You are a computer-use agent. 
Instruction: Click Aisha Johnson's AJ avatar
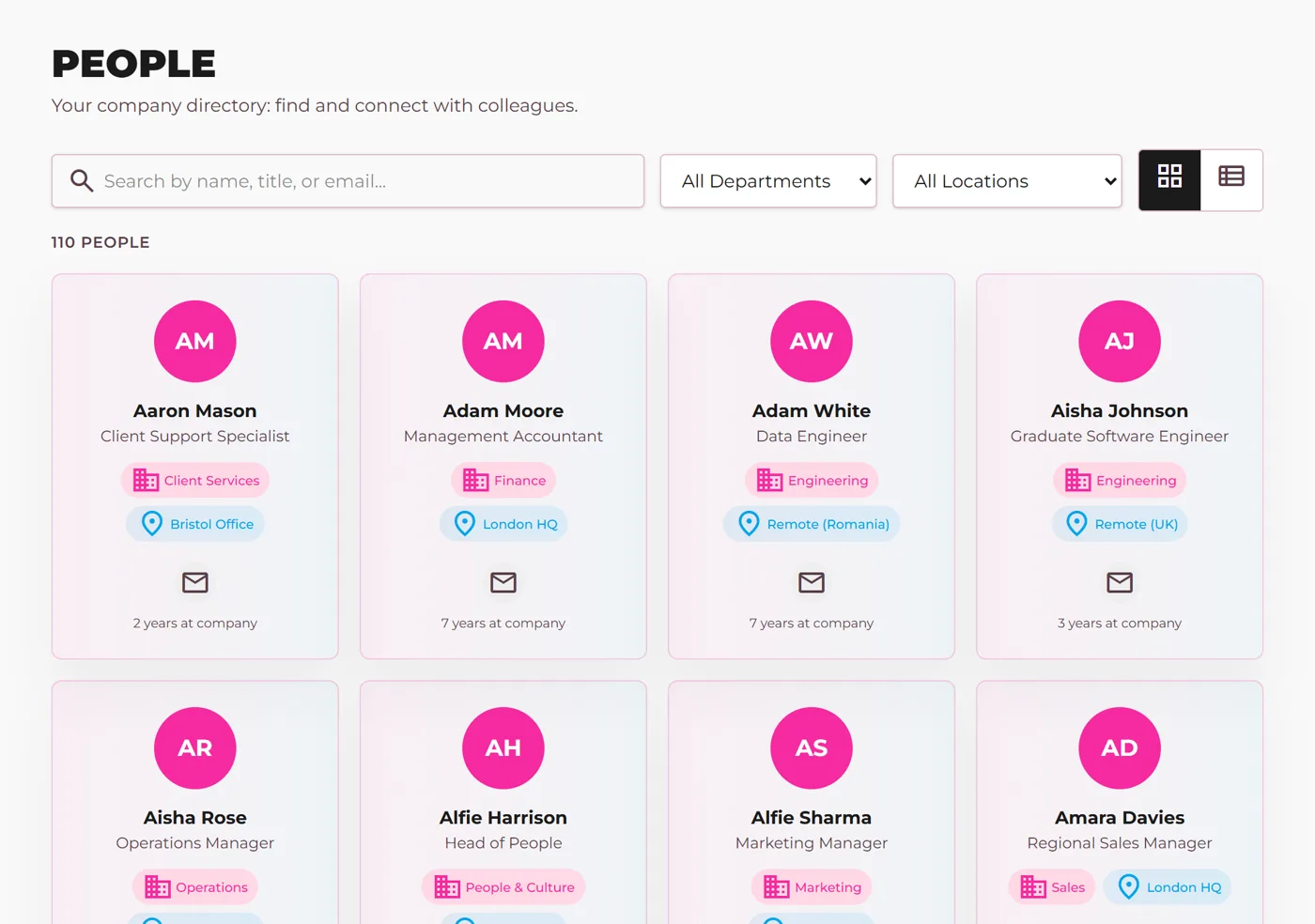click(1120, 341)
